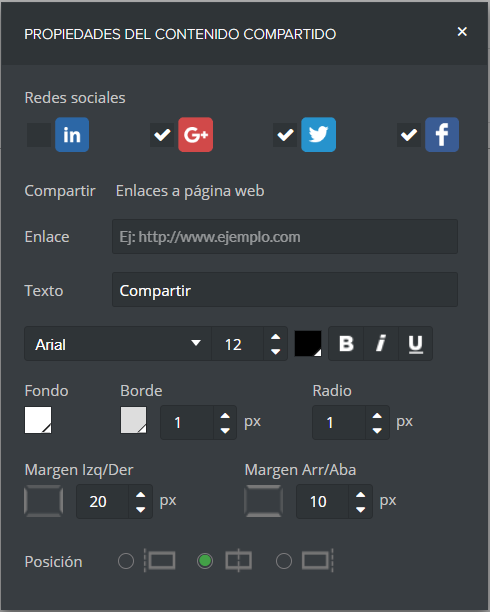Click the Enlace URL input field
Viewport: 490px width, 612px height.
coord(285,237)
